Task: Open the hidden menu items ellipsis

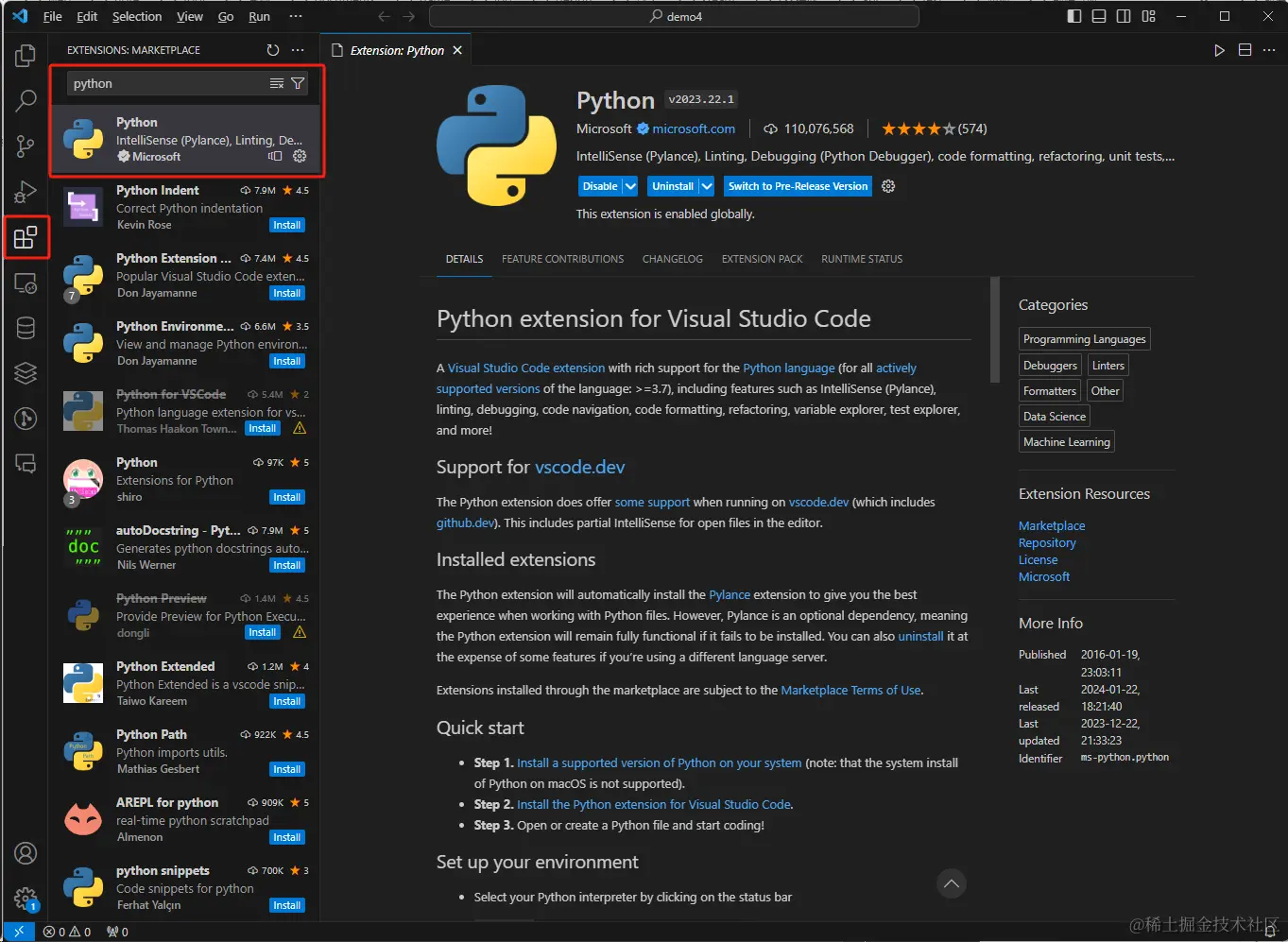Action: (x=296, y=16)
